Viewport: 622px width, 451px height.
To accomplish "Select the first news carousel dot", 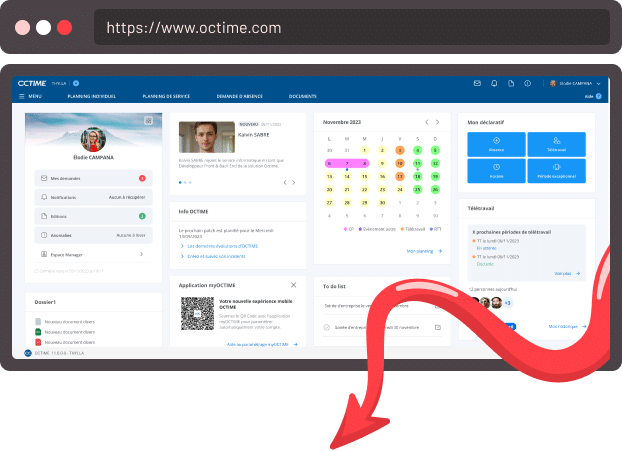I will coord(180,182).
